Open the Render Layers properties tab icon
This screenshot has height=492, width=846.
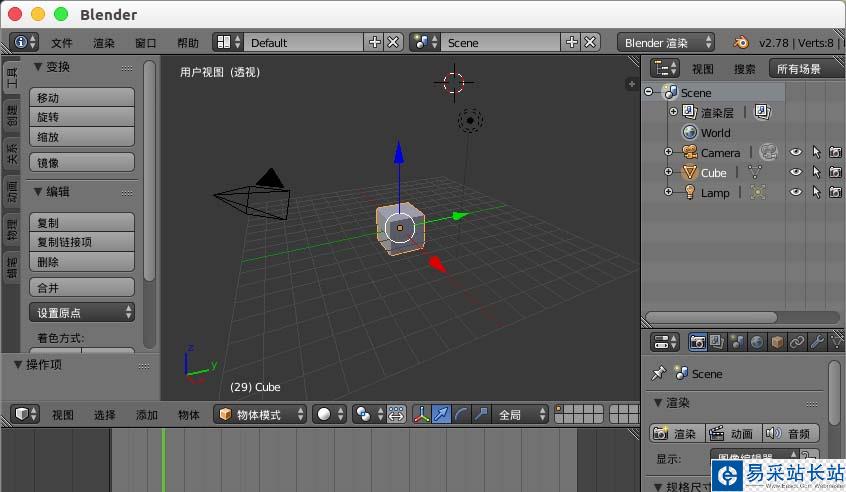[717, 341]
